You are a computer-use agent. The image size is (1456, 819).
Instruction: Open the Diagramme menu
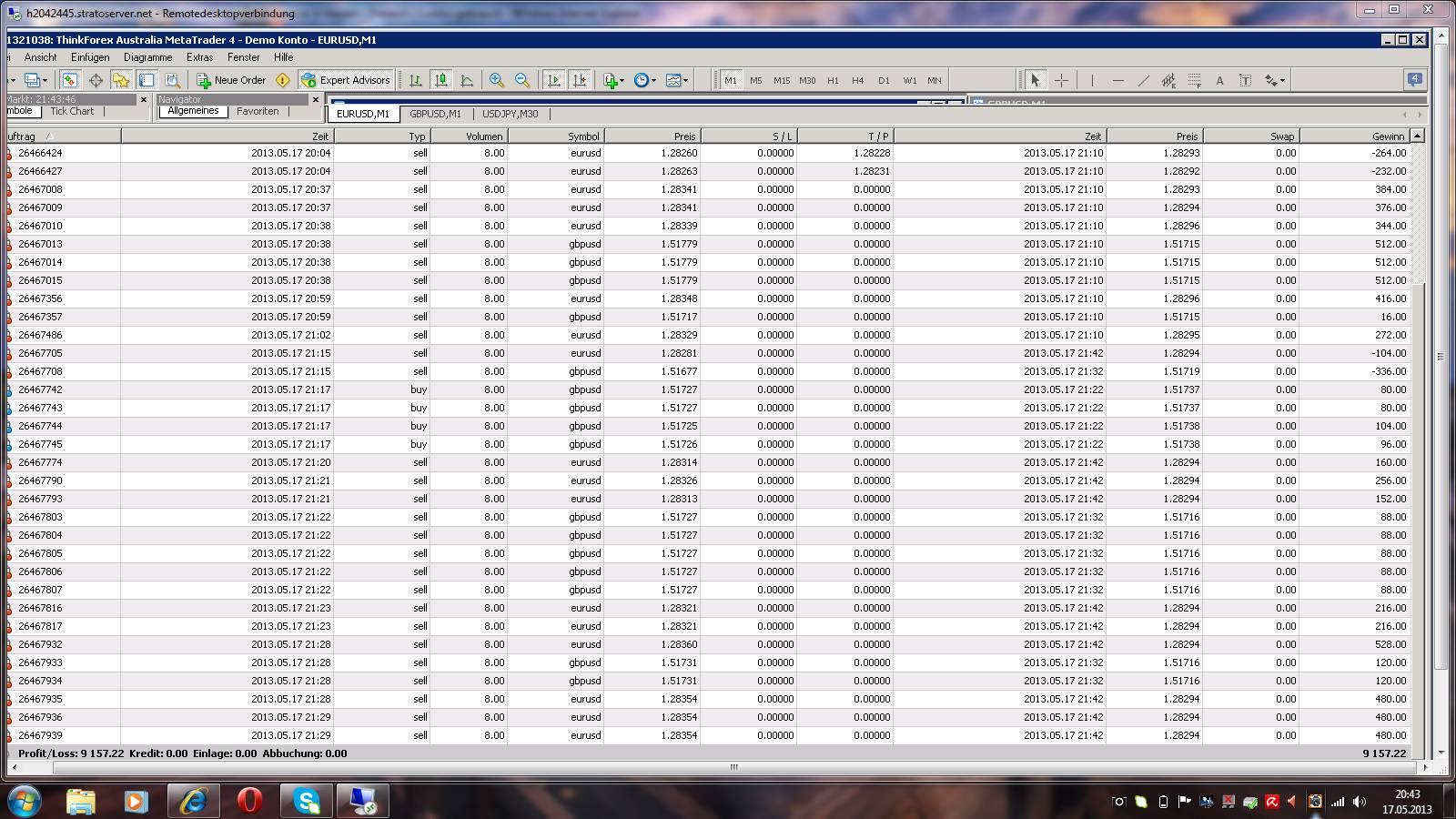(147, 57)
